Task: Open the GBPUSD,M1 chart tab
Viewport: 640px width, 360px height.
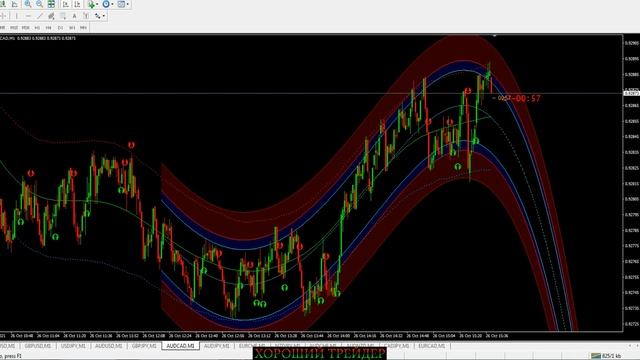Action: tap(38, 346)
